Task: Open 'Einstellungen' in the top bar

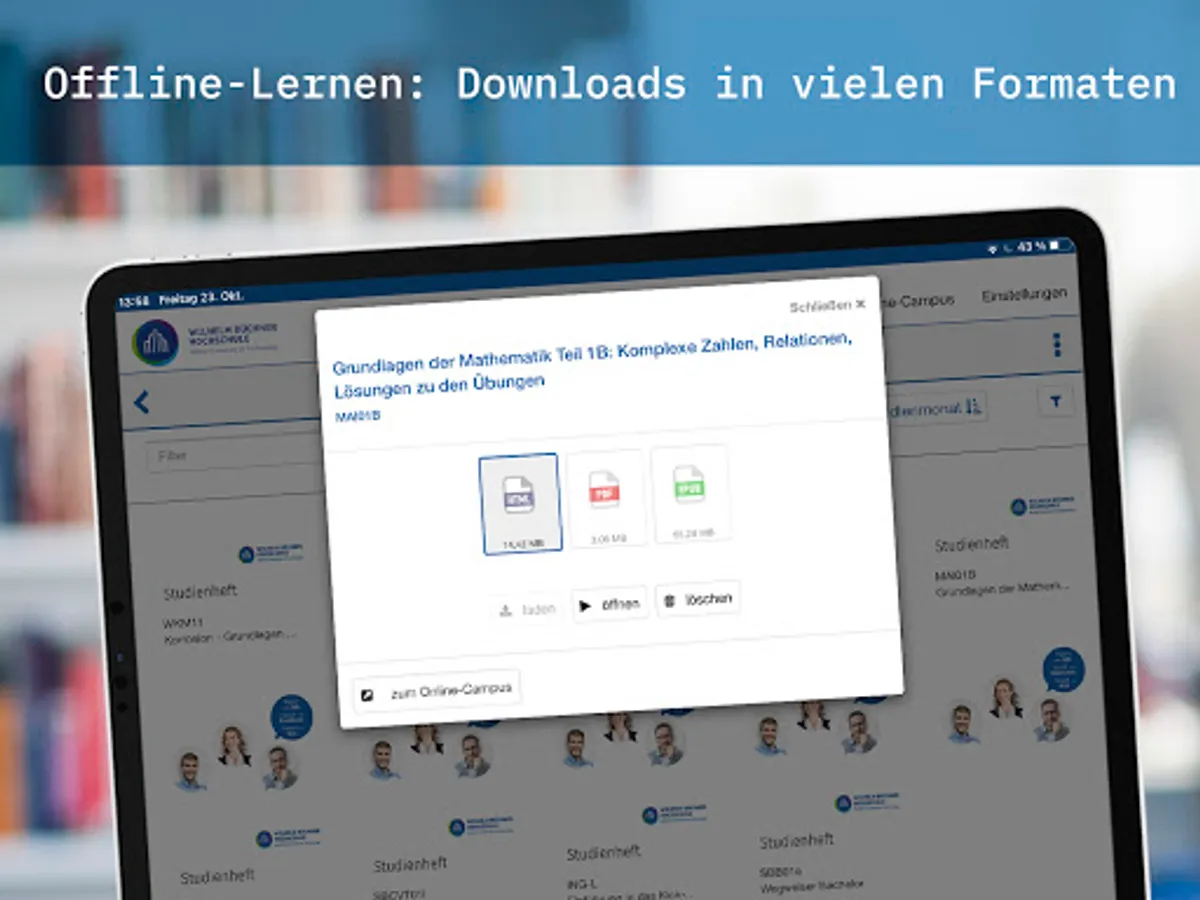Action: pos(1024,295)
